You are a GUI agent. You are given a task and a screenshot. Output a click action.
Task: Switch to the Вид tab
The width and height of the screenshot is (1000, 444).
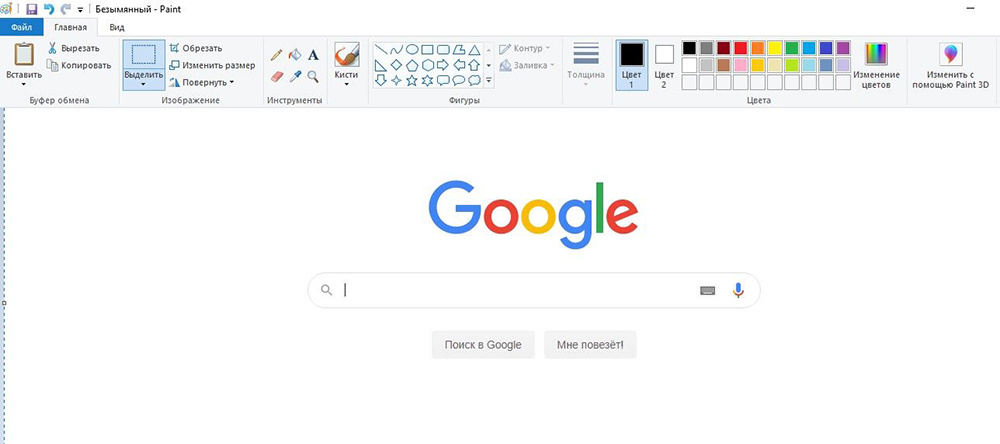pyautogui.click(x=117, y=27)
